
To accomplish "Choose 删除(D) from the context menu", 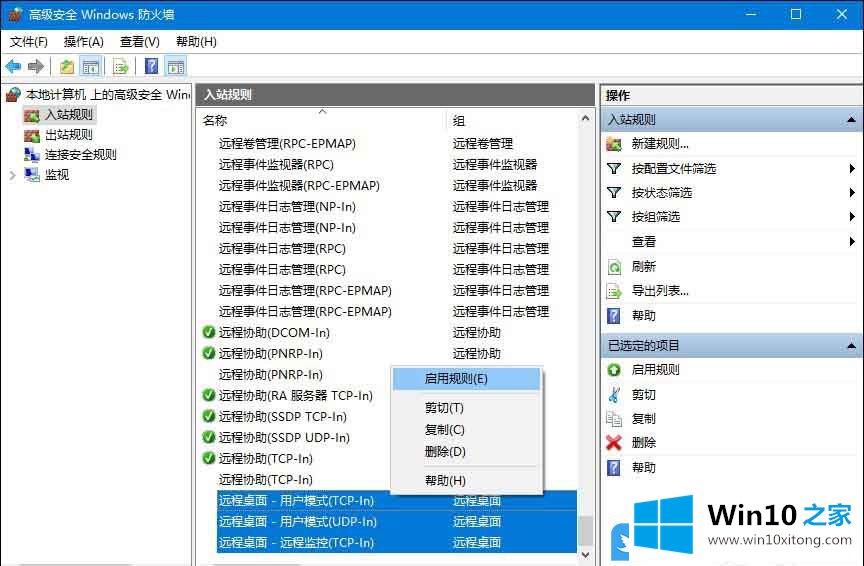I will (445, 452).
